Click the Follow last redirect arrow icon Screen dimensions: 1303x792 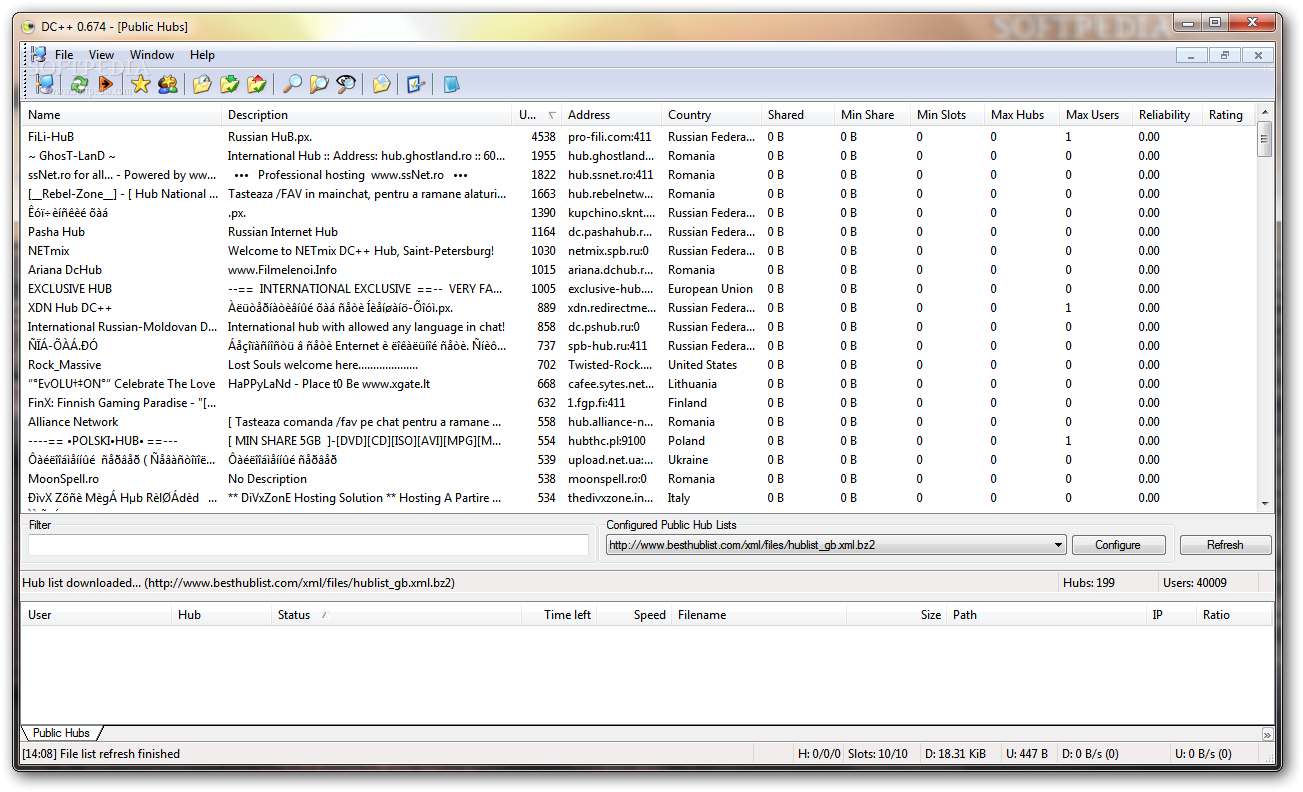click(106, 84)
